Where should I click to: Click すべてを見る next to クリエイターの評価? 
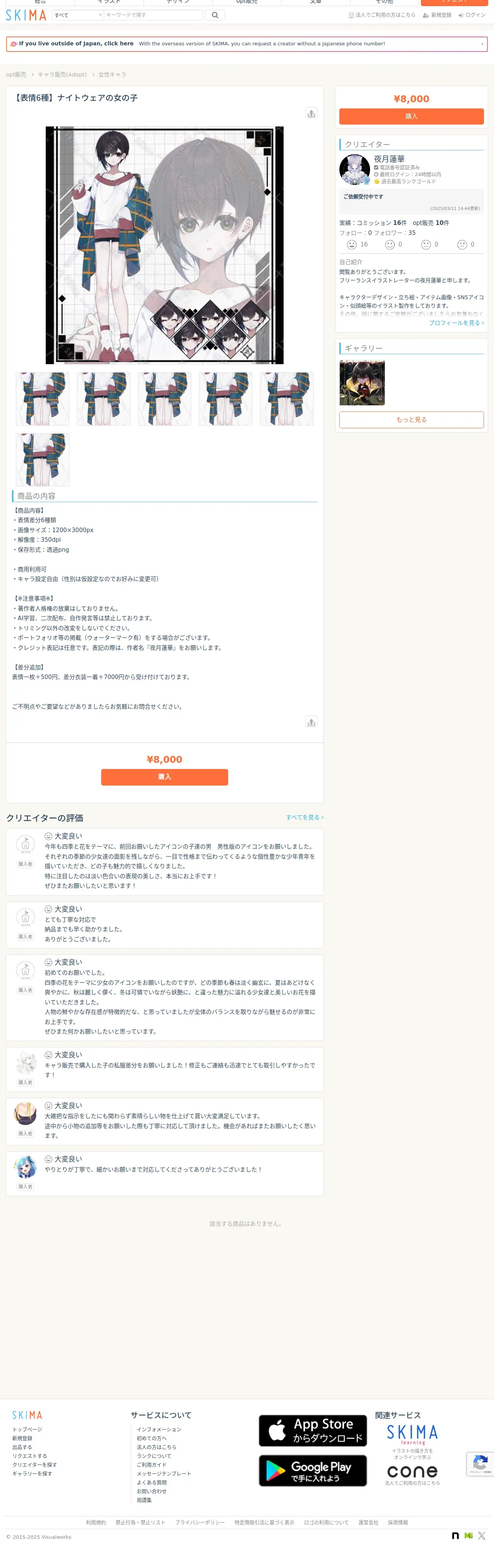pyautogui.click(x=305, y=817)
